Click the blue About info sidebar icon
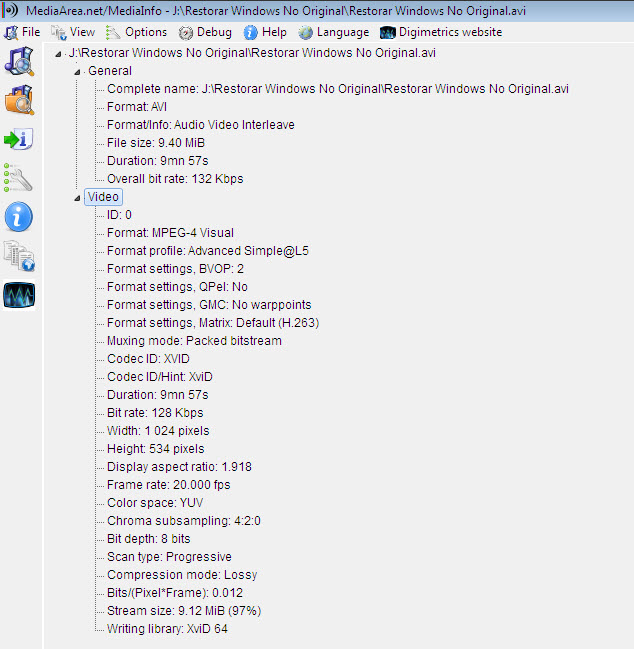634x649 pixels. tap(19, 216)
